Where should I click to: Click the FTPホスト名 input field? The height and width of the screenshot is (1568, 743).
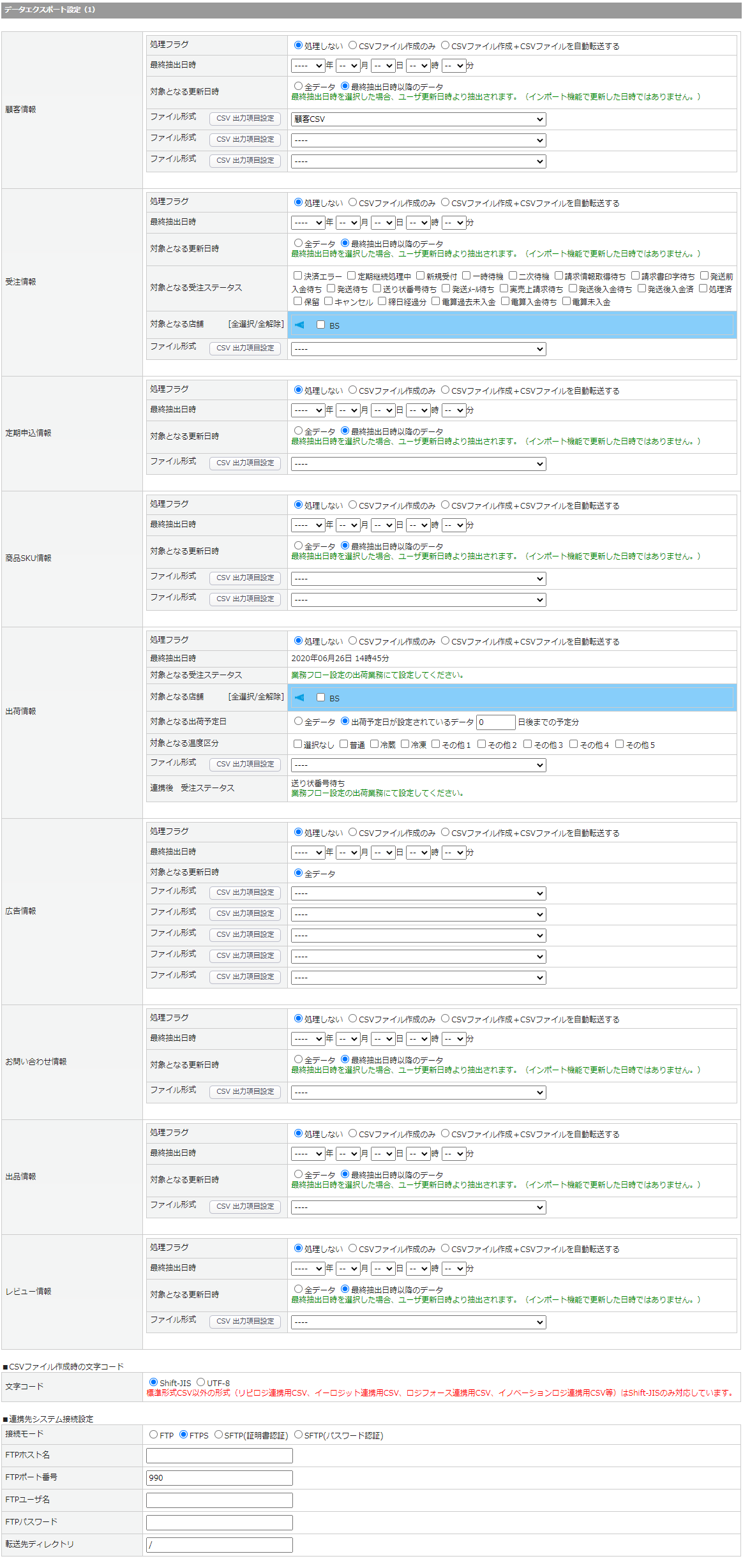219,1456
